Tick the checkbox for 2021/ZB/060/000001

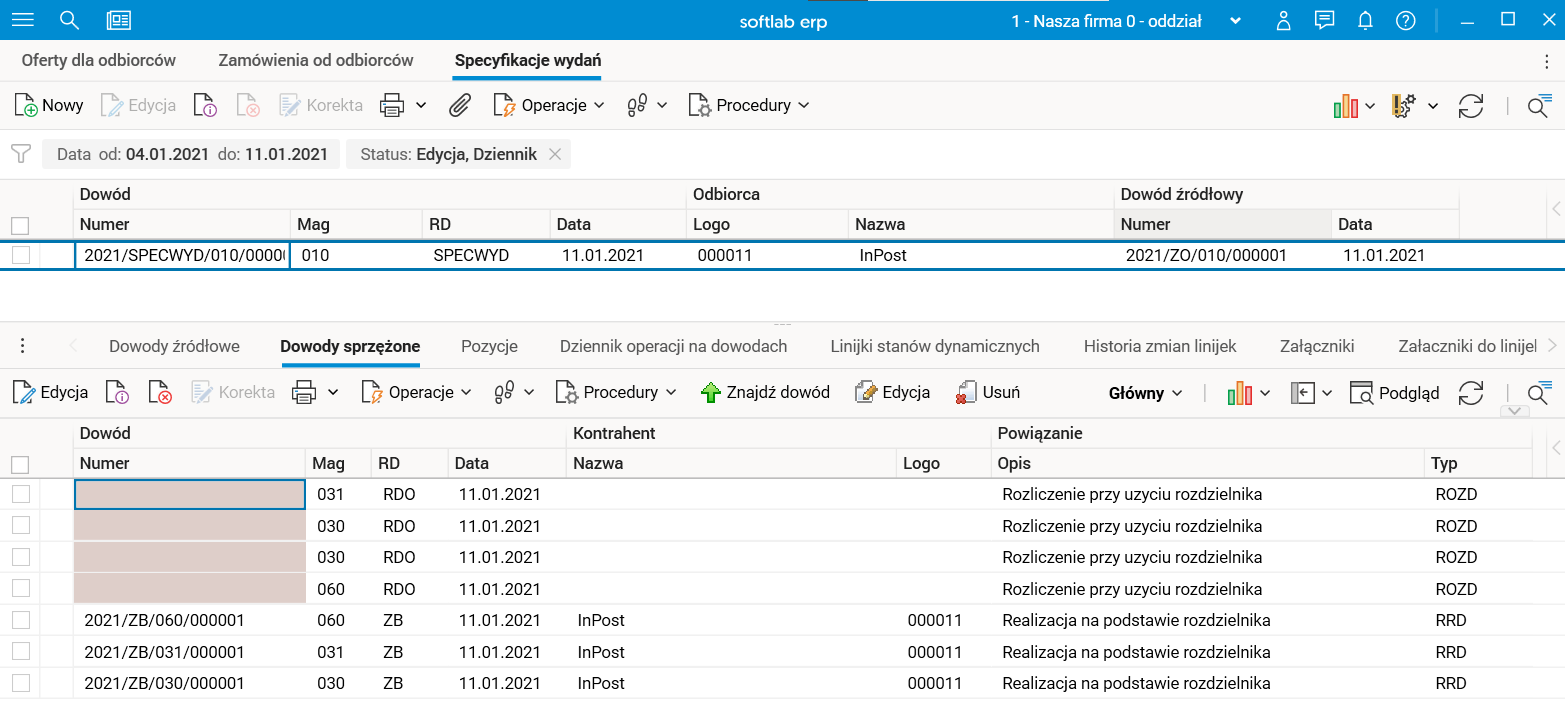point(20,620)
